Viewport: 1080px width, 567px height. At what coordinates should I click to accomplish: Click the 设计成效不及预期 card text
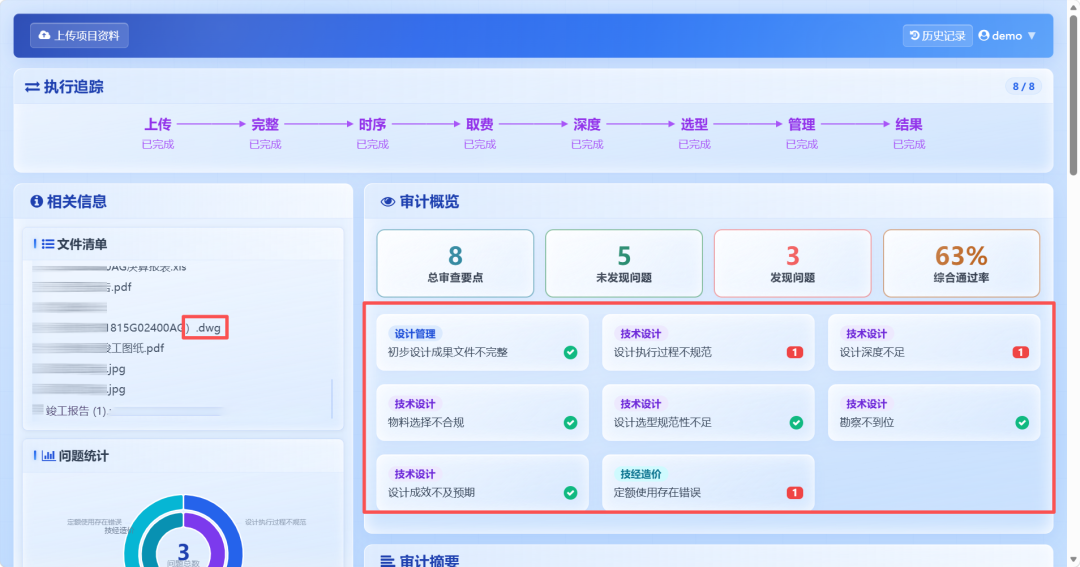(x=431, y=493)
